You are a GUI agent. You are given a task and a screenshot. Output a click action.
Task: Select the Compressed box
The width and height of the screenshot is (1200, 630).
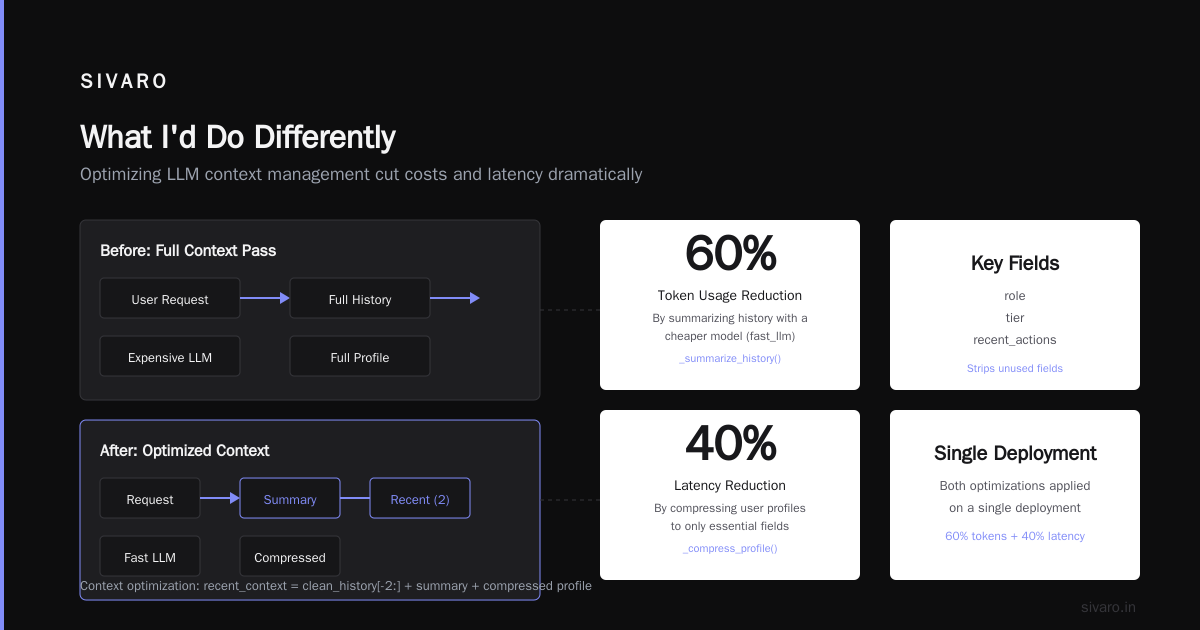(290, 556)
